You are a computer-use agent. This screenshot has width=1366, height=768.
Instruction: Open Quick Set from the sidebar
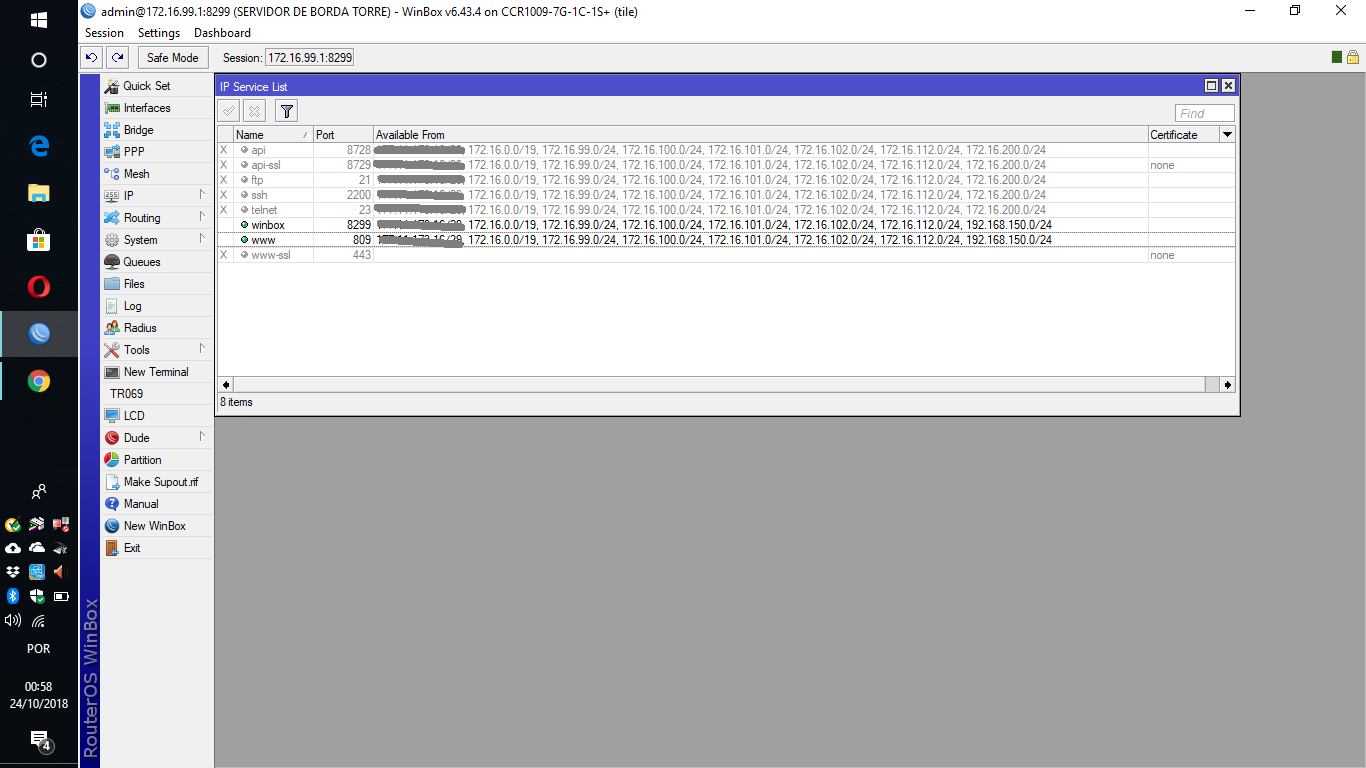pyautogui.click(x=158, y=86)
